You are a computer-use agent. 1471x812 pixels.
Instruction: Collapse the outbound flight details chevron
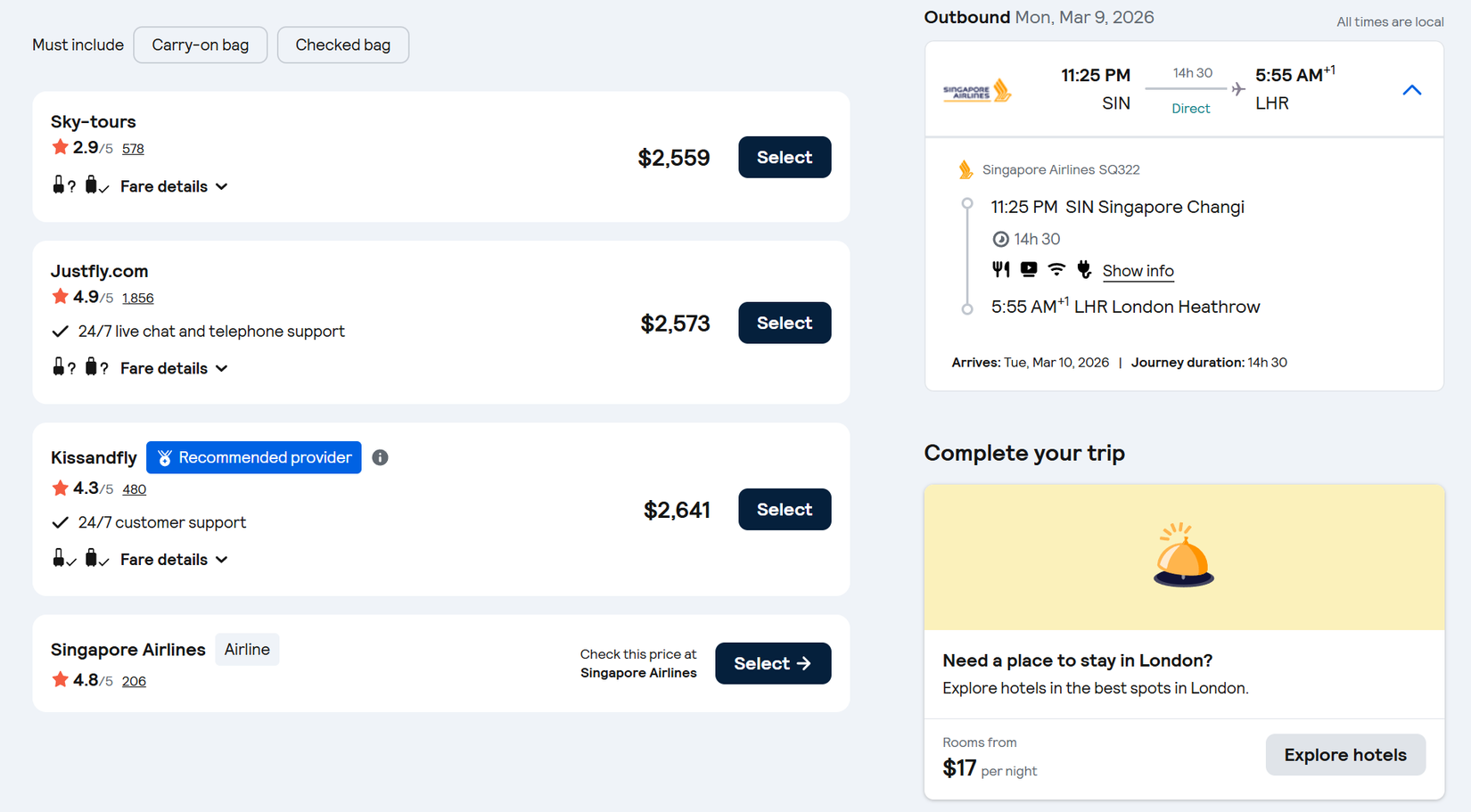point(1411,90)
